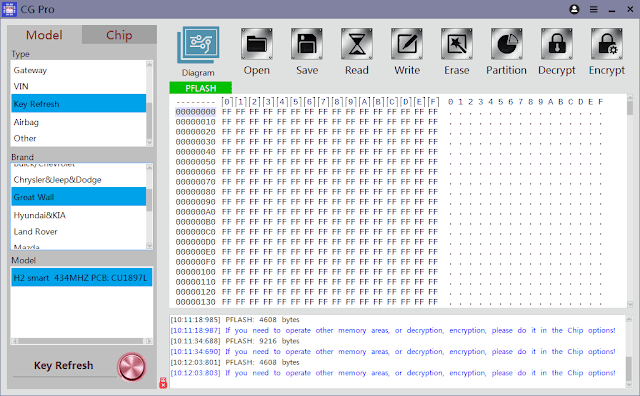Click the Decrypt padlock icon
This screenshot has width=640, height=396.
[557, 44]
